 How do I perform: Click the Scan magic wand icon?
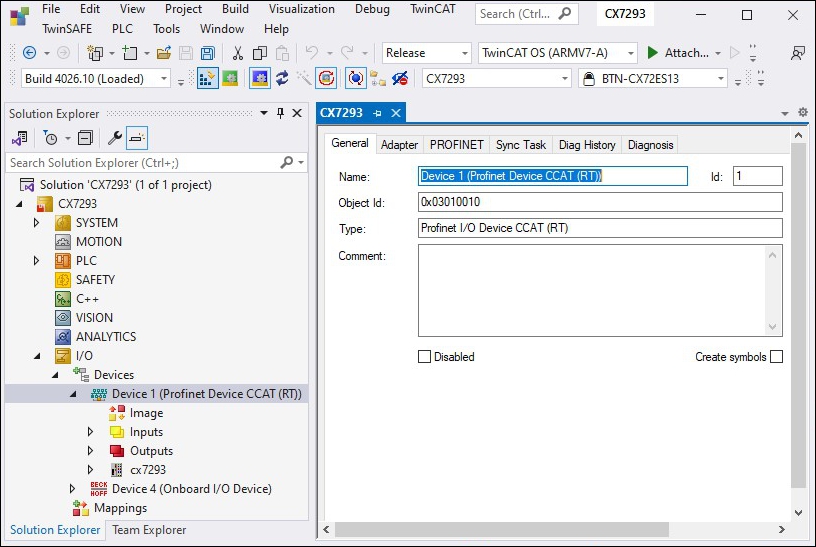coord(304,79)
